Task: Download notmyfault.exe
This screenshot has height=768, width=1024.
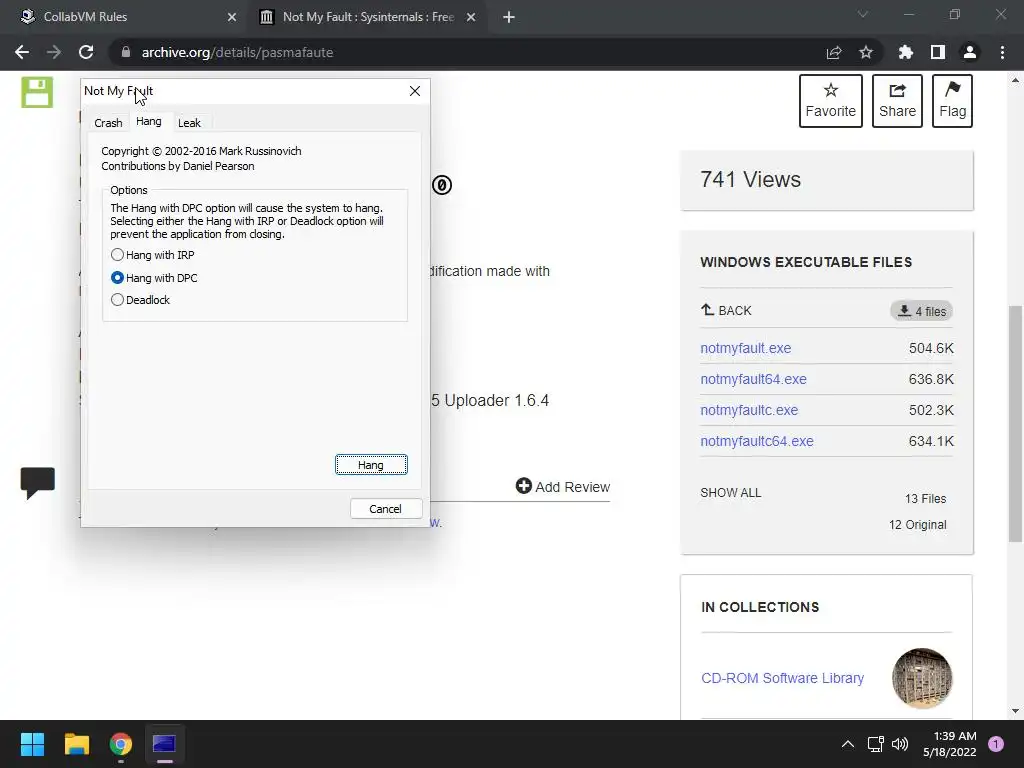Action: coord(746,348)
